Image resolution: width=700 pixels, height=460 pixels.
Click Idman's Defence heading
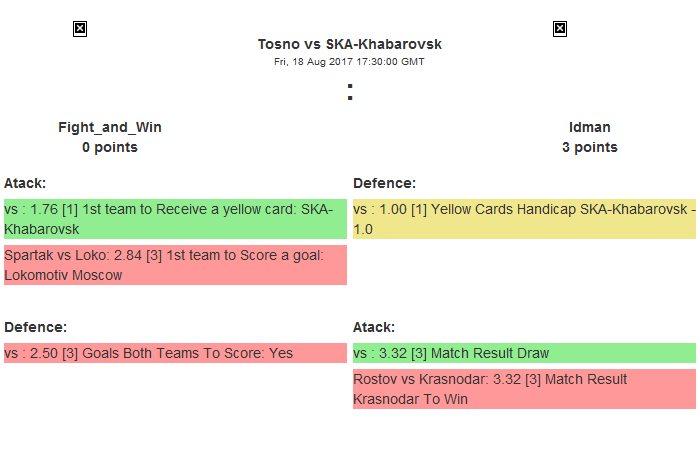tap(384, 183)
